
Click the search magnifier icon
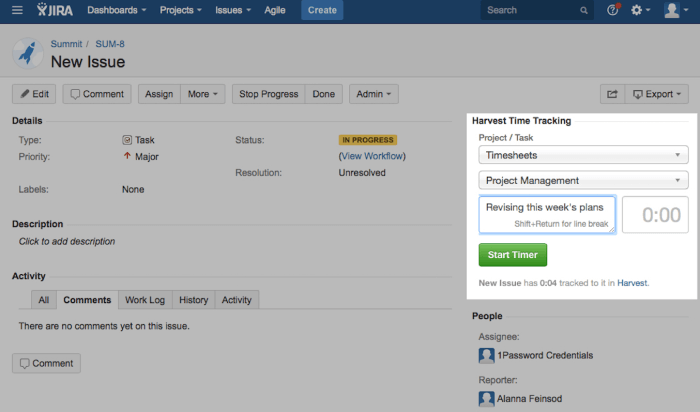click(583, 10)
